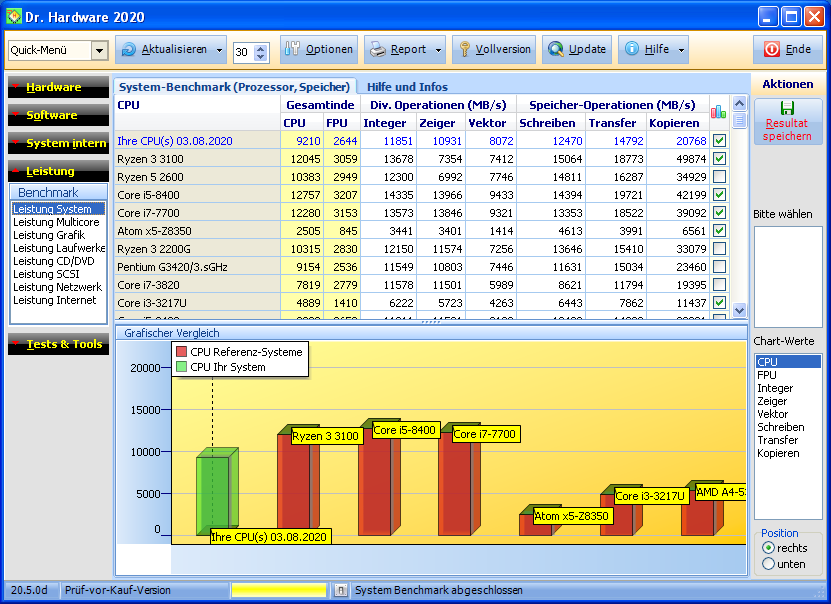This screenshot has height=604, width=831.
Task: Expand the Software sidebar section
Action: [58, 115]
